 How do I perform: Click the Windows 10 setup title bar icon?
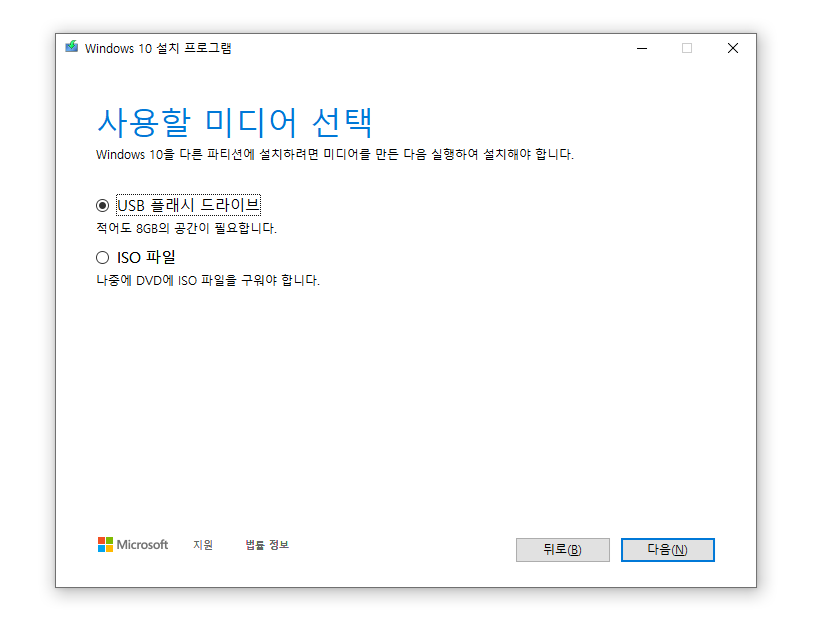coord(72,47)
